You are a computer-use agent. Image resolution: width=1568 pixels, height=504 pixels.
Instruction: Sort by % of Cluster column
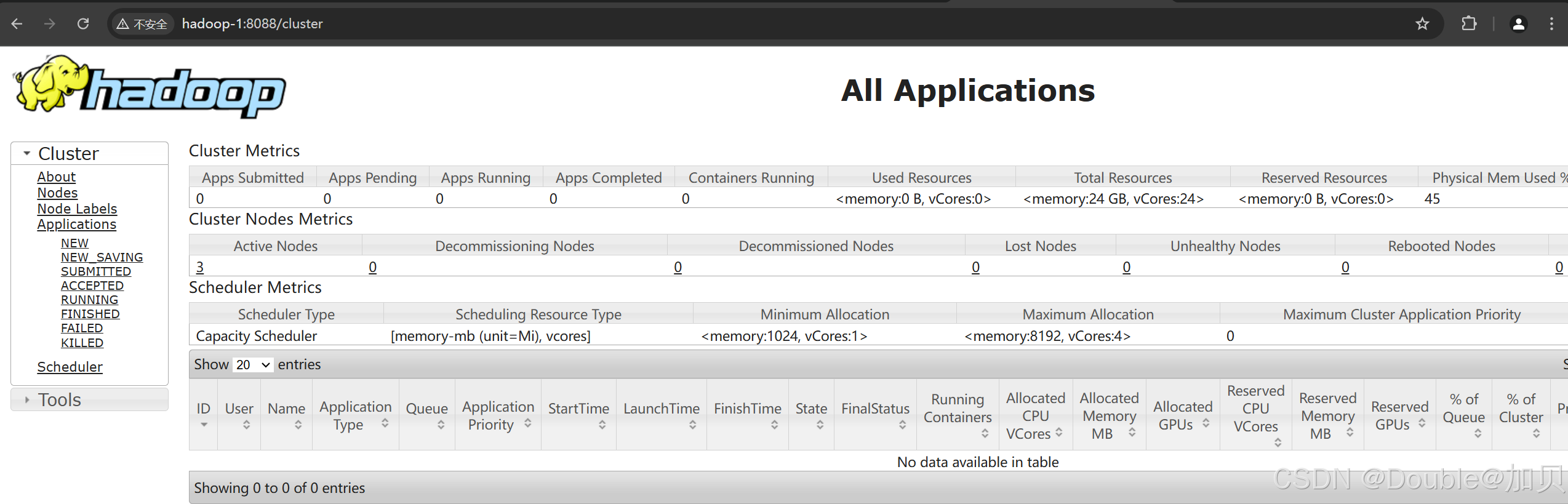click(1521, 414)
